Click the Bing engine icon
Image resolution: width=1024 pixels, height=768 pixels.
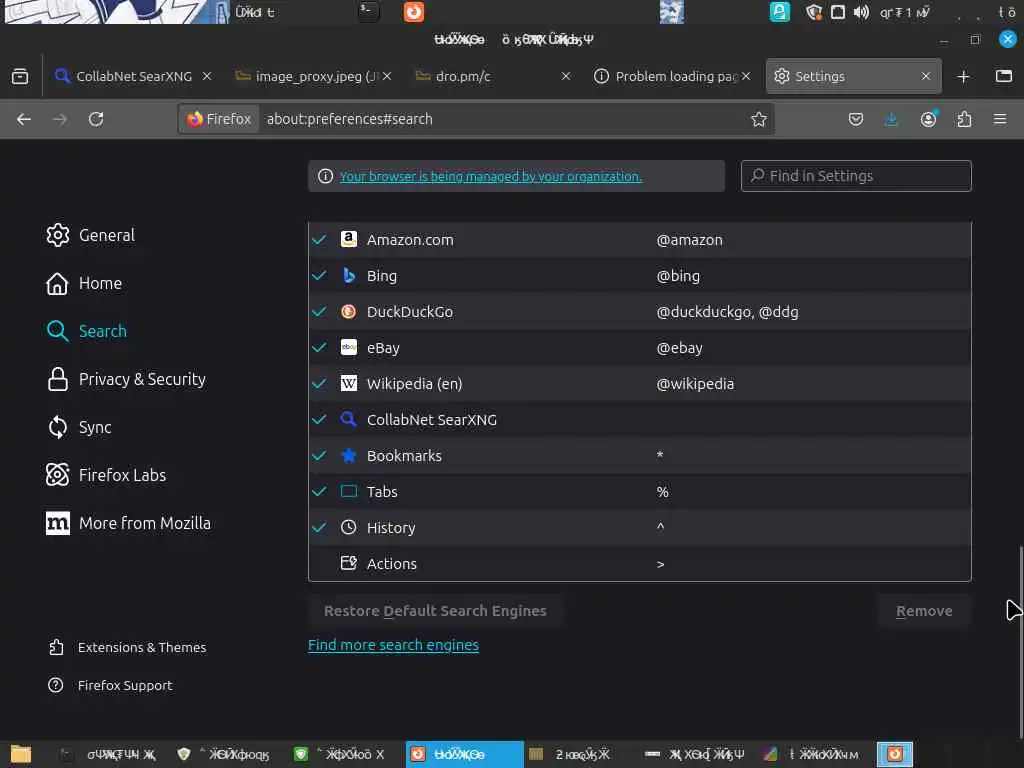click(x=349, y=275)
